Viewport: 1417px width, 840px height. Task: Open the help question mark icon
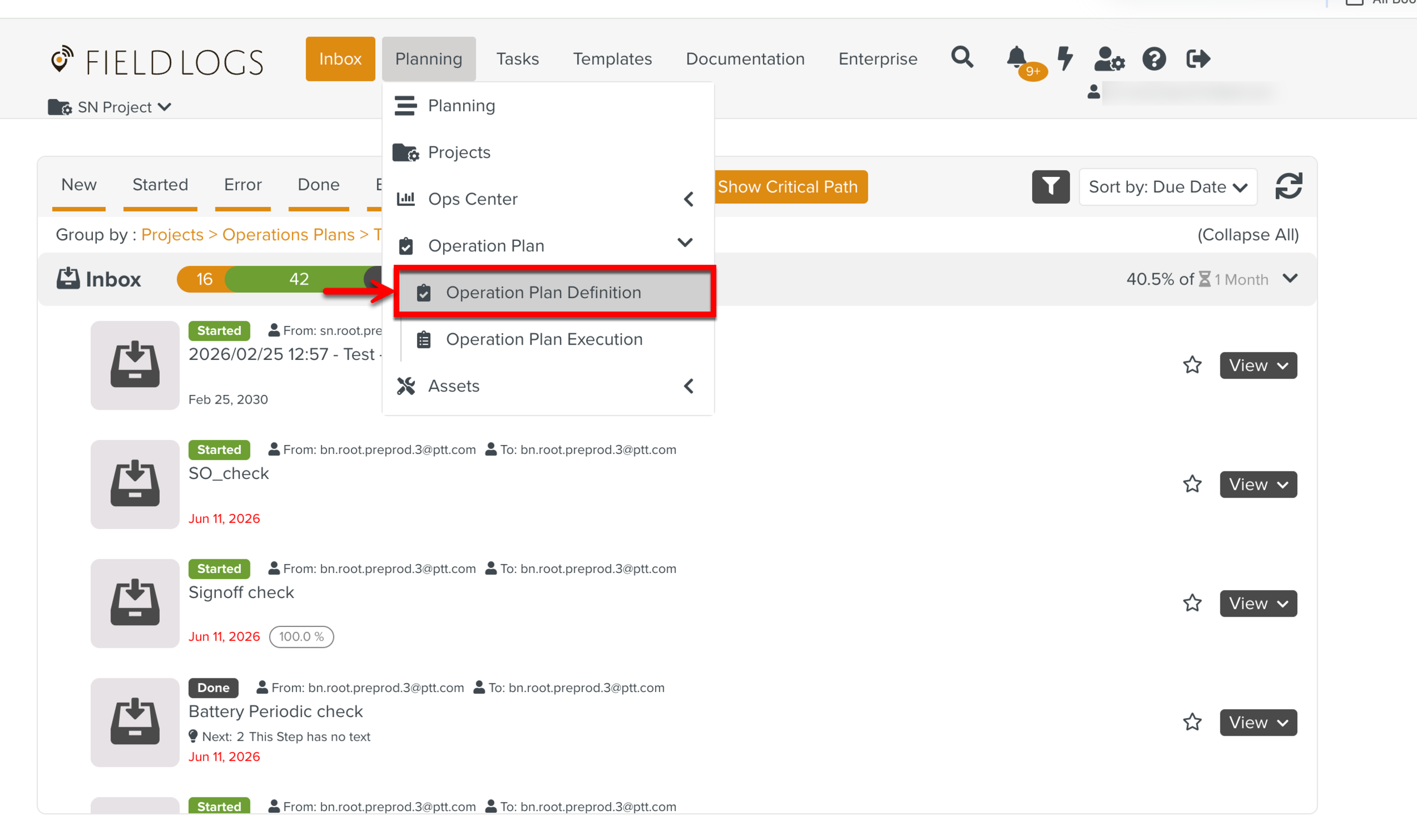(1154, 58)
